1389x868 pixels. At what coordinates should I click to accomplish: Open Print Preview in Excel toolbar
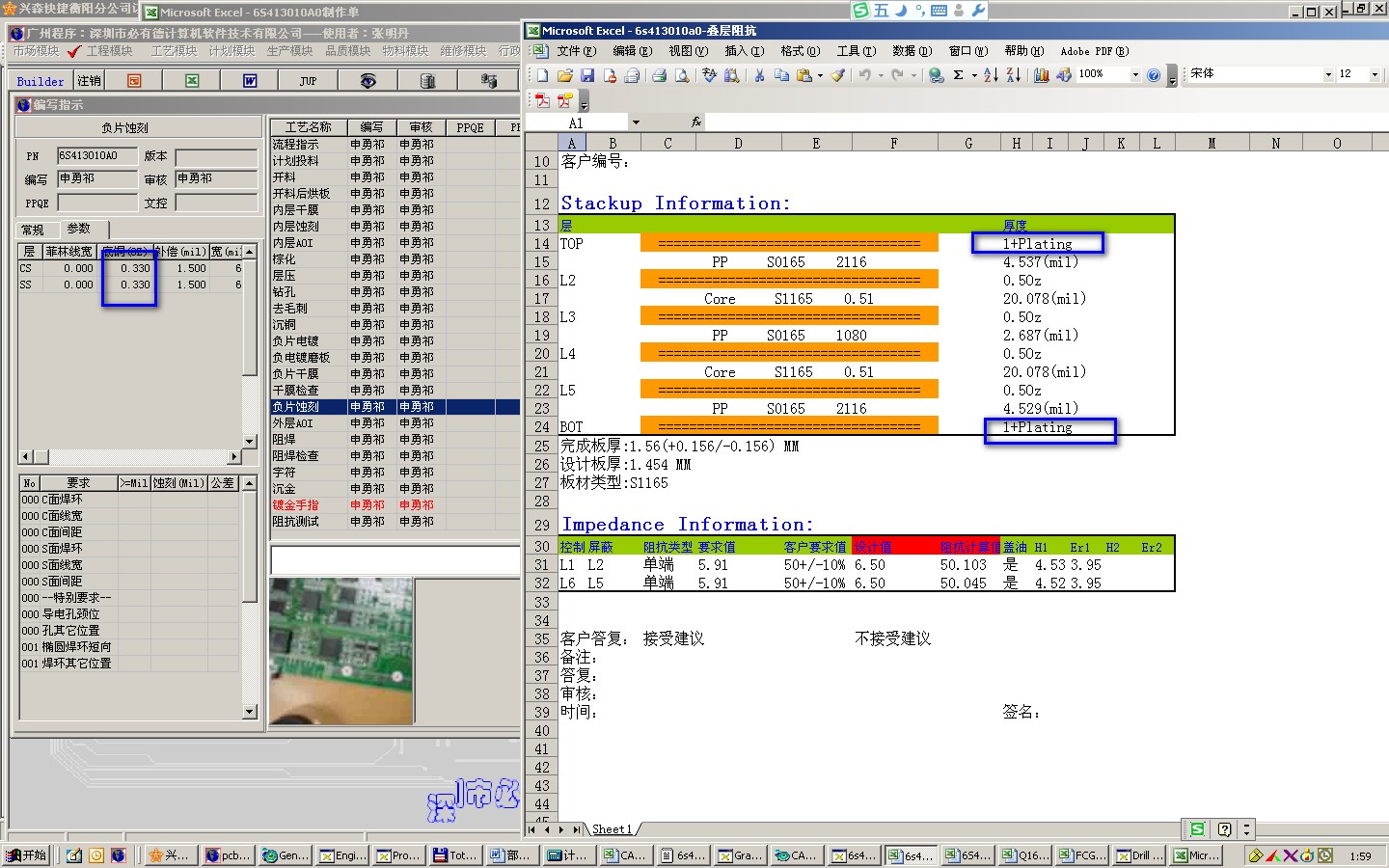point(682,74)
